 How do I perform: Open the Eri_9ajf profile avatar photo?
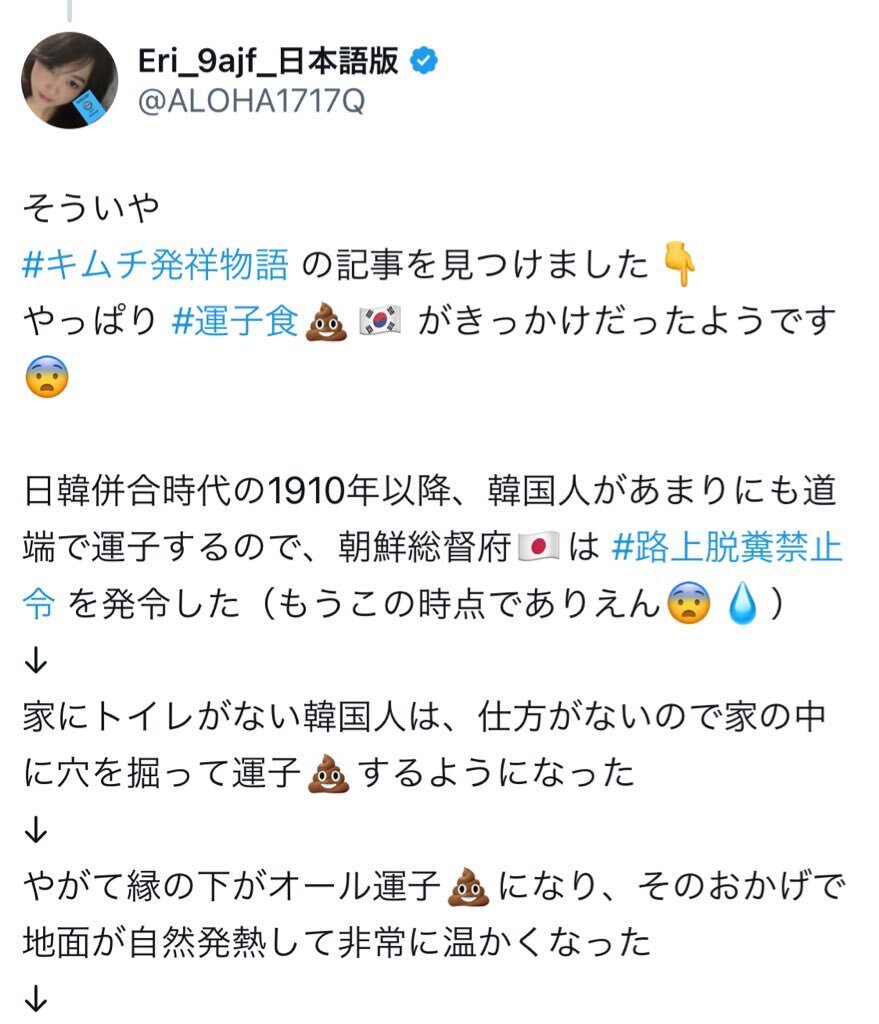click(x=70, y=80)
